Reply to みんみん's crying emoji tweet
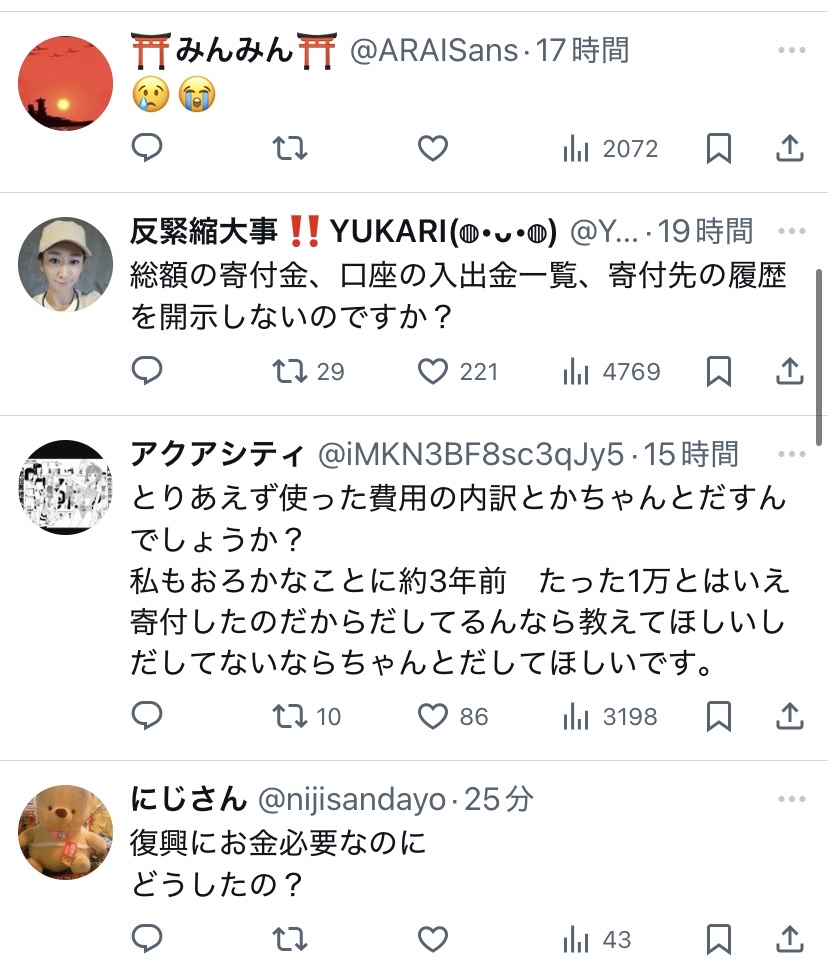This screenshot has width=828, height=972. click(x=147, y=148)
